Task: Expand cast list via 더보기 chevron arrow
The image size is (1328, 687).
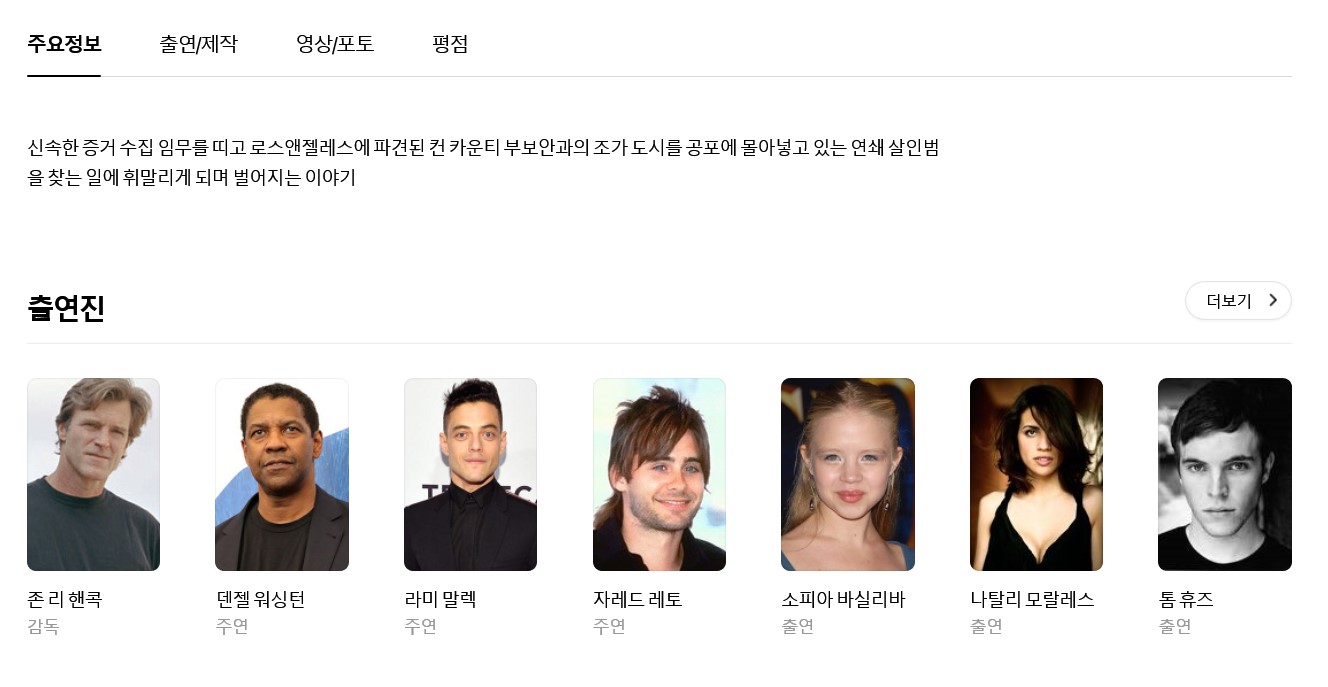Action: (x=1273, y=300)
